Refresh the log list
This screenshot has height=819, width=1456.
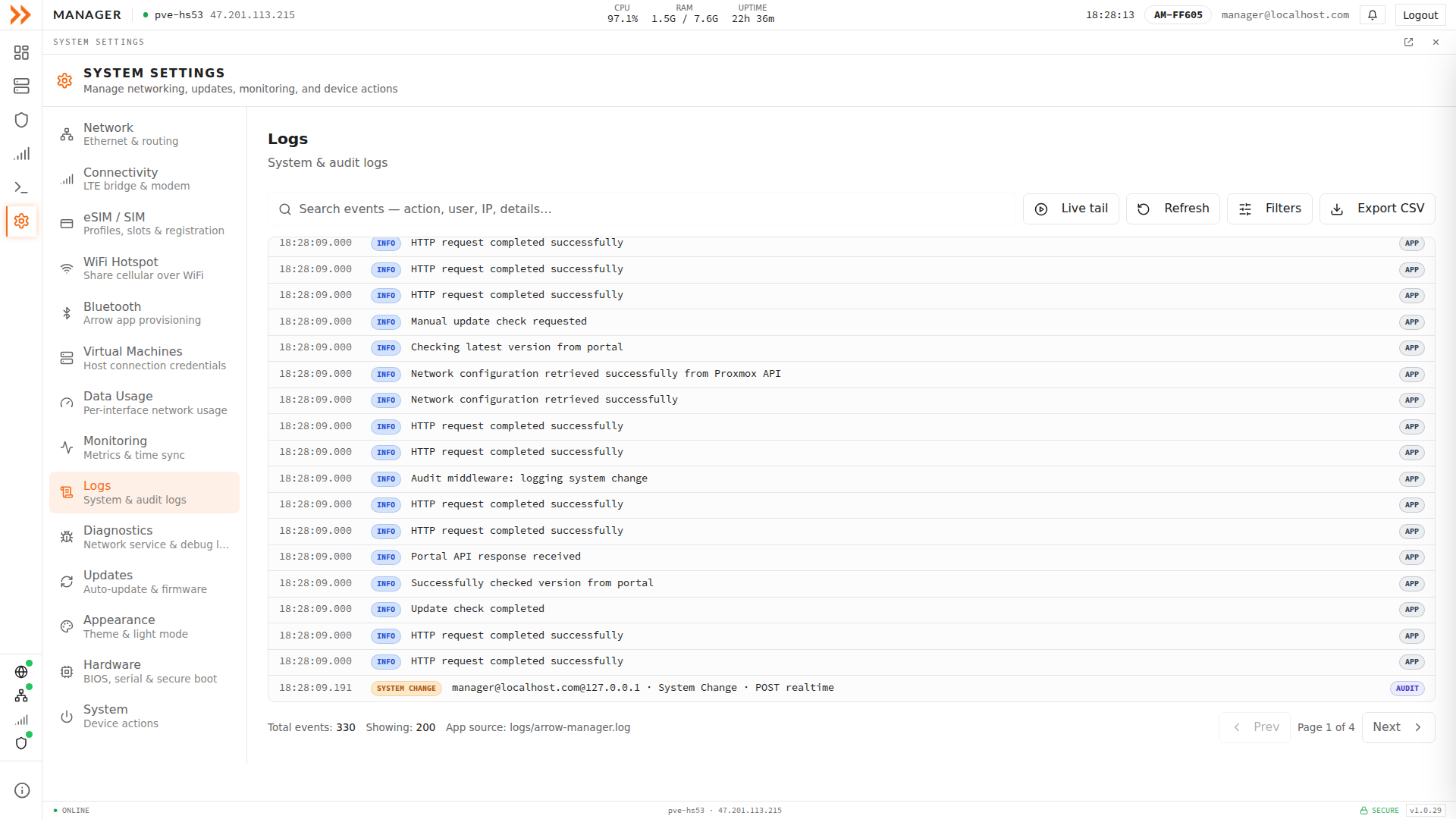pos(1173,209)
